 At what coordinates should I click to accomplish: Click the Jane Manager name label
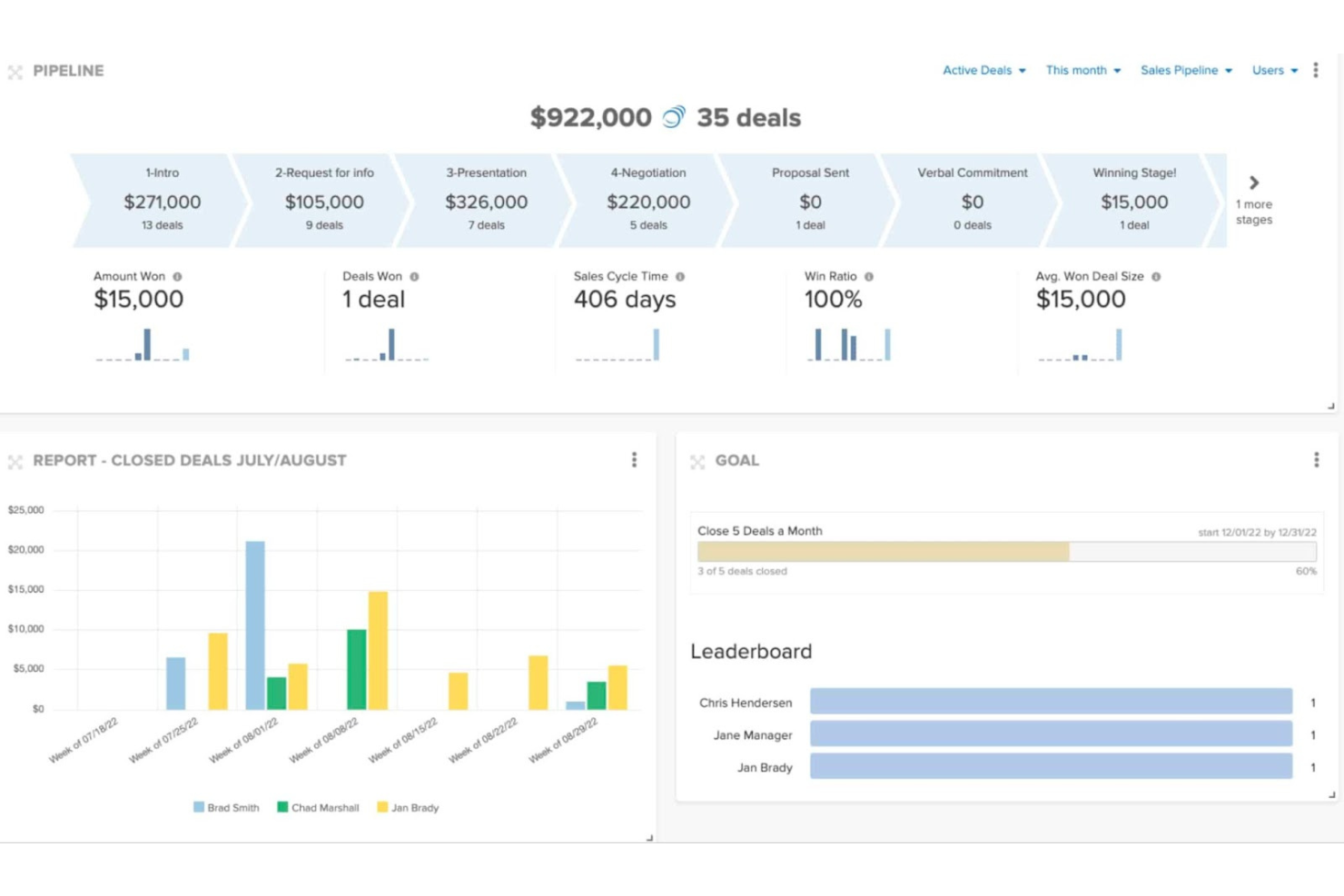(753, 735)
